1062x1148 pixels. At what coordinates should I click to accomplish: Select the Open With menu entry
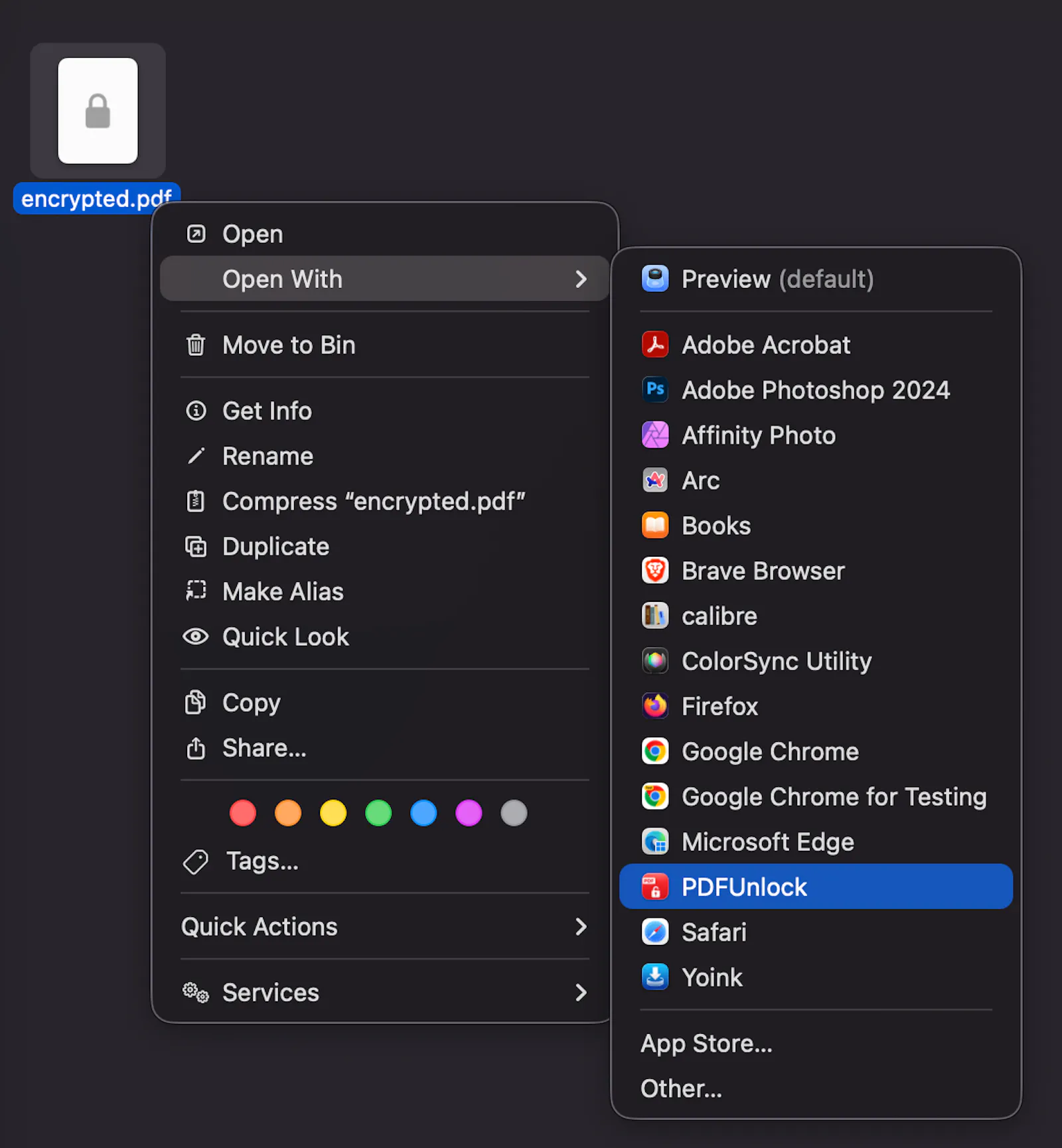pyautogui.click(x=384, y=279)
